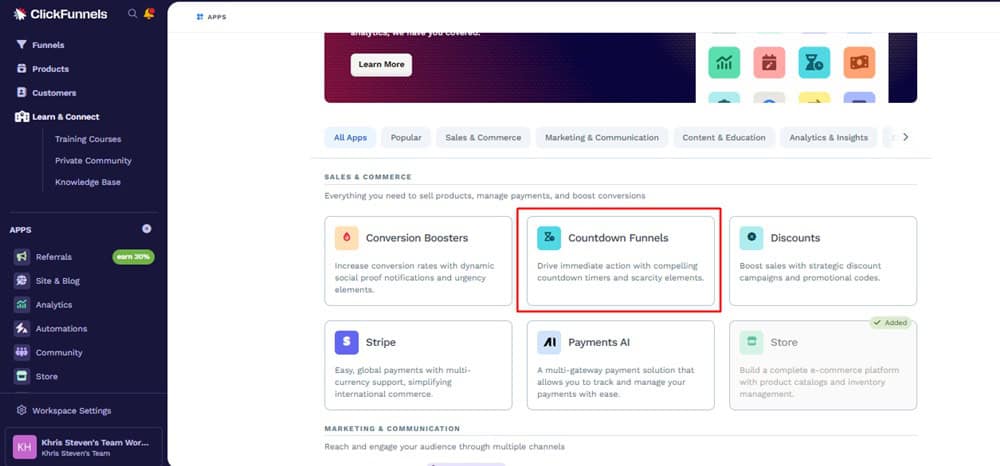Click the Automations label
The height and width of the screenshot is (466, 1000).
coord(61,329)
